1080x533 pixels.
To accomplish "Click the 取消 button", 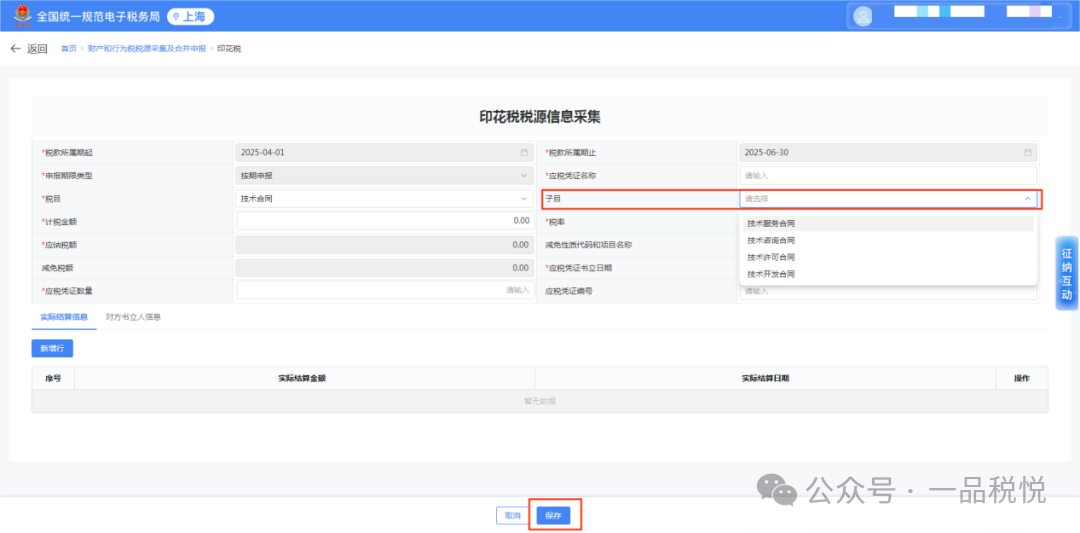I will (512, 516).
